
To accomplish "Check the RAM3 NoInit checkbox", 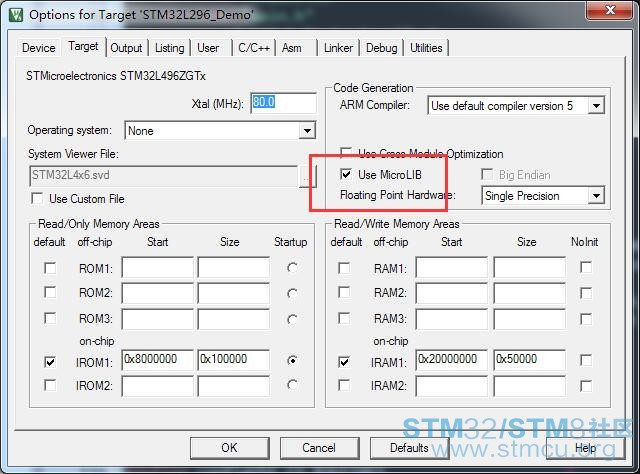I will [x=586, y=319].
